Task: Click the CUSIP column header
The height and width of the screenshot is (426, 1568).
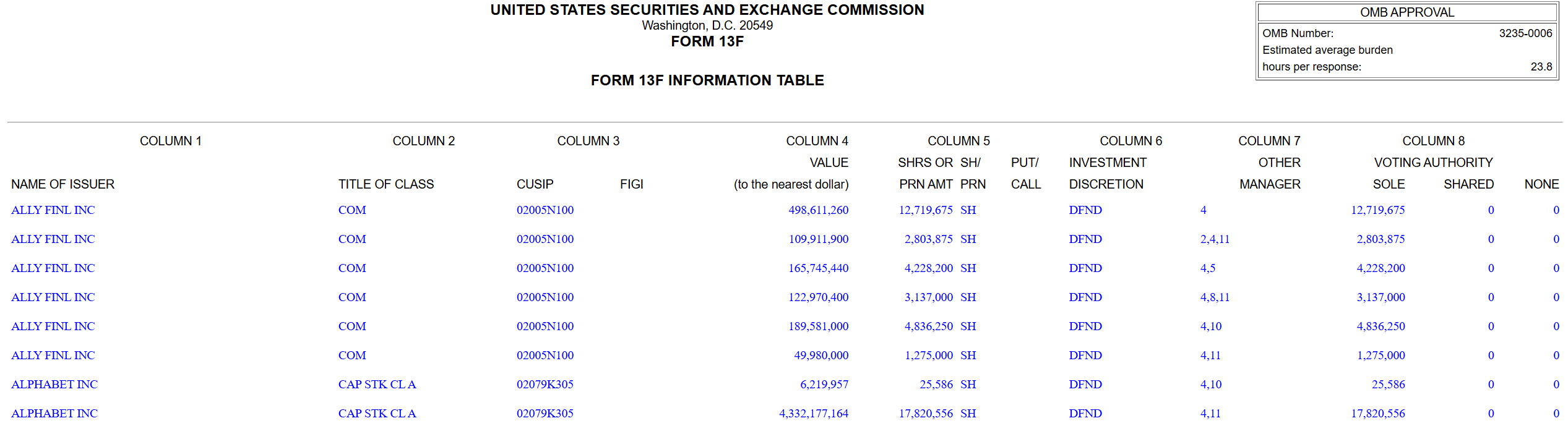Action: (x=535, y=184)
